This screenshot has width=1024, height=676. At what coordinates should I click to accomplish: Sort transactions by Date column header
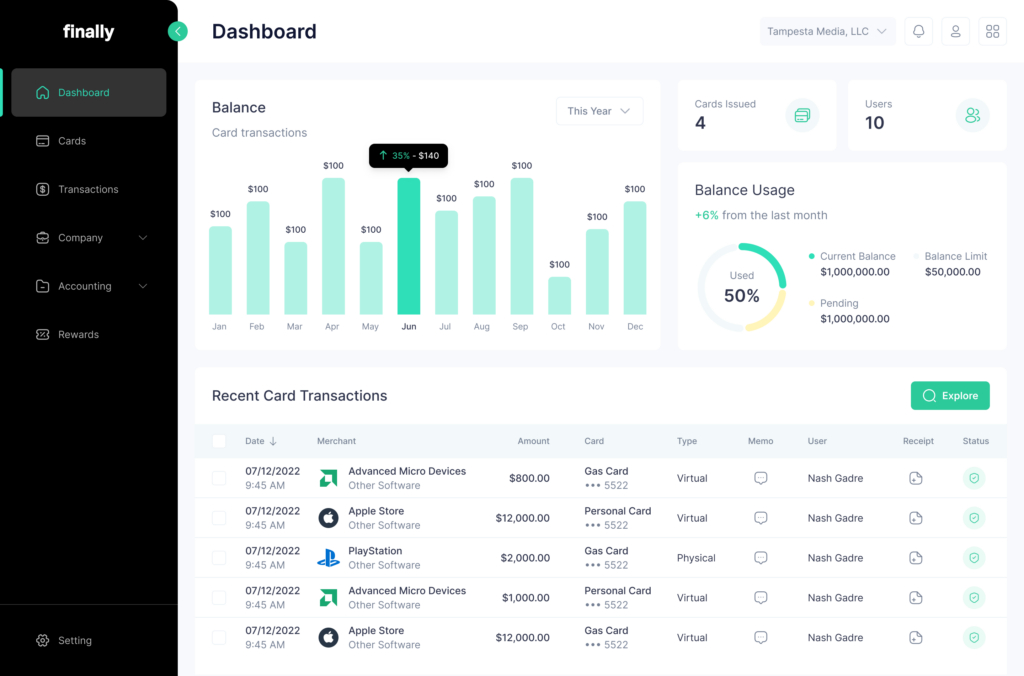(260, 441)
